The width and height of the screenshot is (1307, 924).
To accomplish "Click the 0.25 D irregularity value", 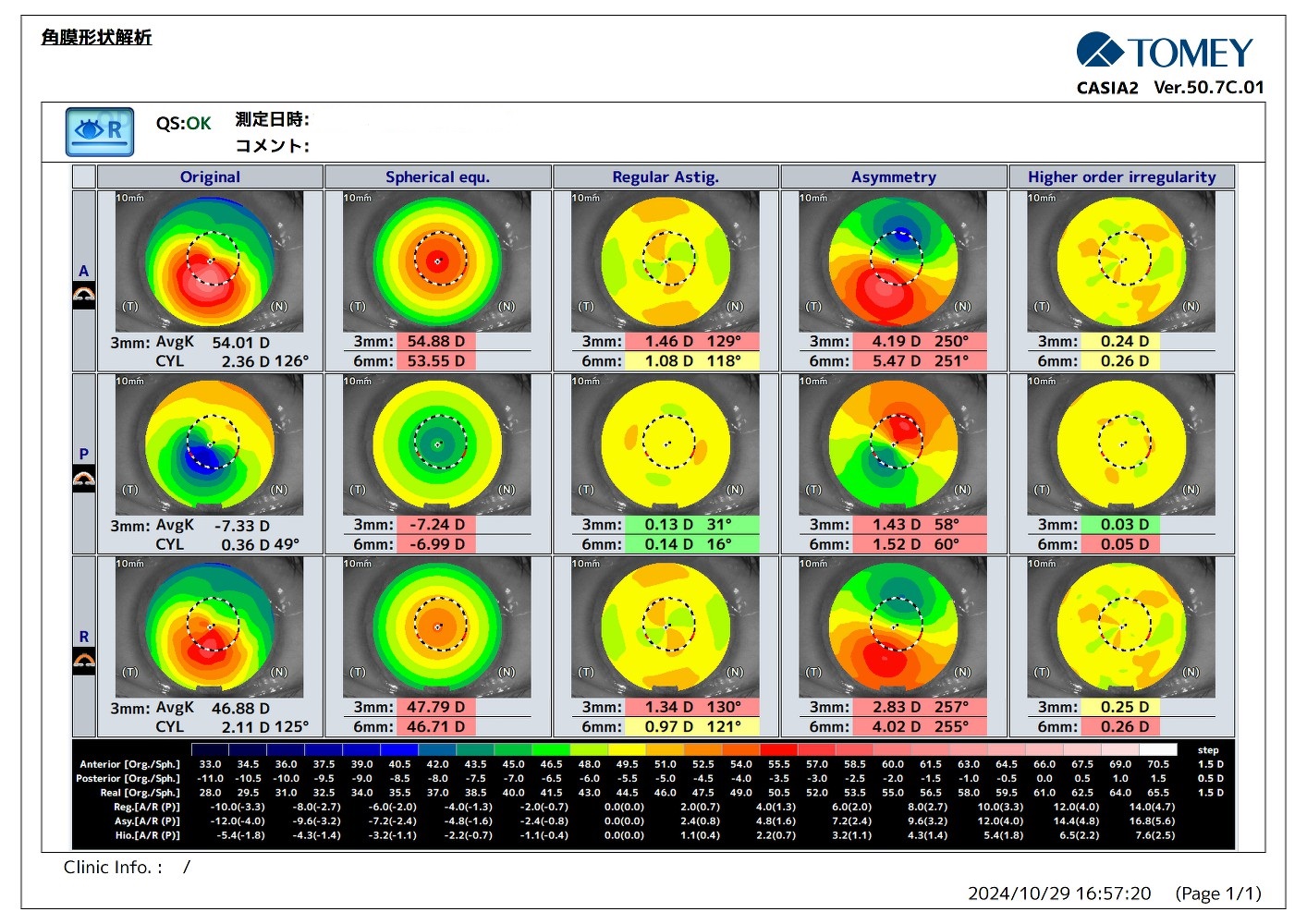I will [x=1121, y=707].
